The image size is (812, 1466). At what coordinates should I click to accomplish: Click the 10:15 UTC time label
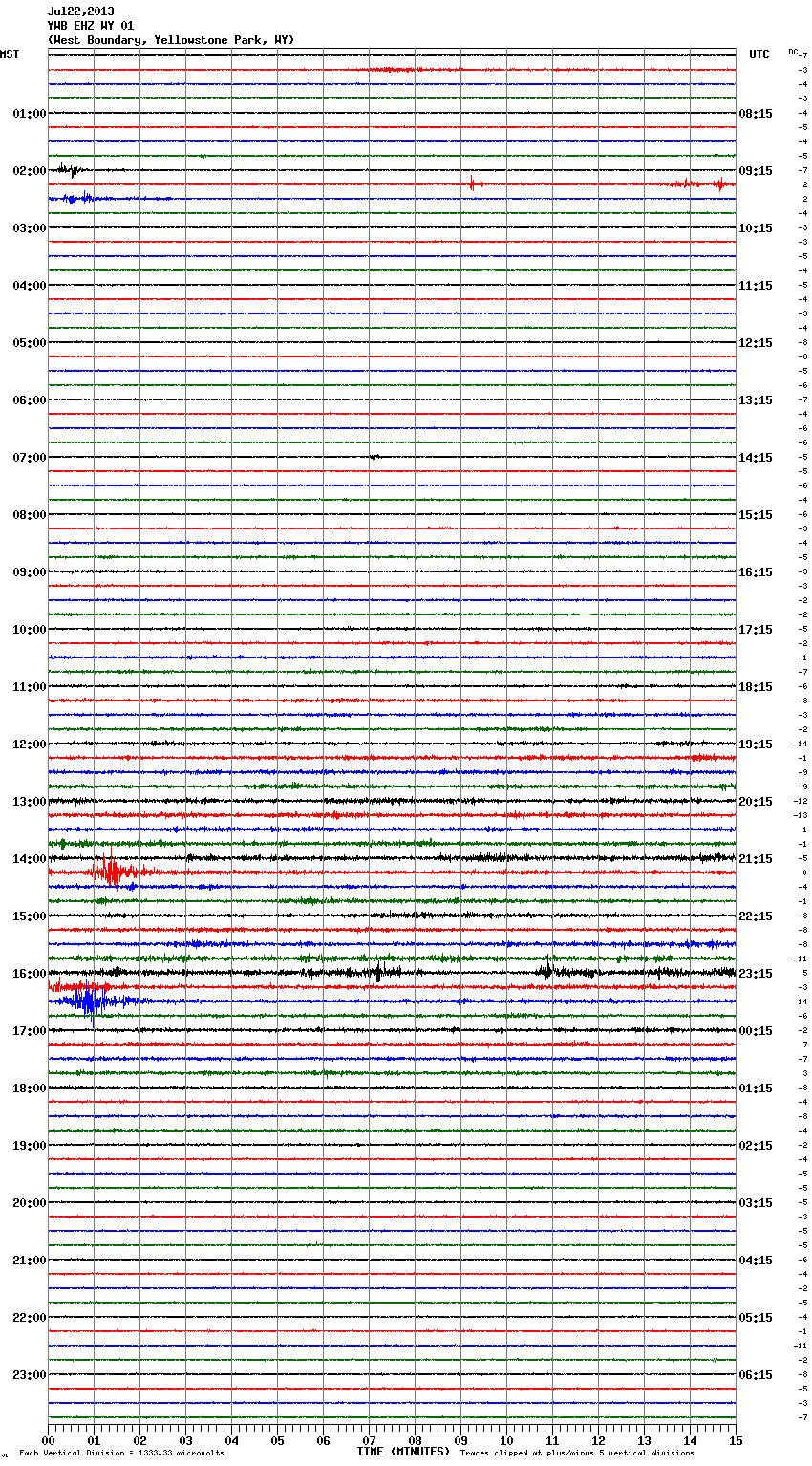tap(756, 228)
